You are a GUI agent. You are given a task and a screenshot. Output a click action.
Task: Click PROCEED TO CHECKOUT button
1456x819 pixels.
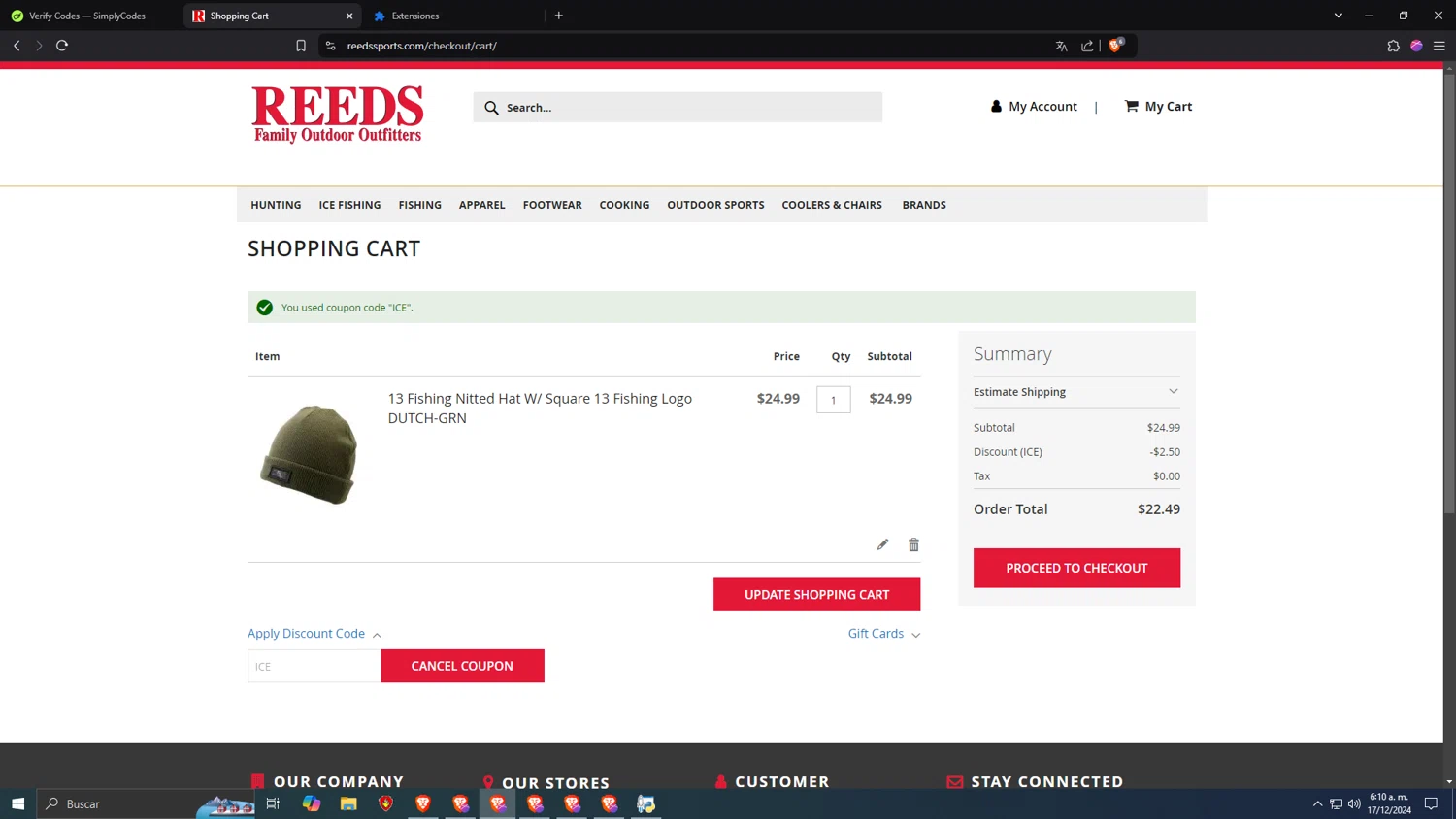[1076, 568]
